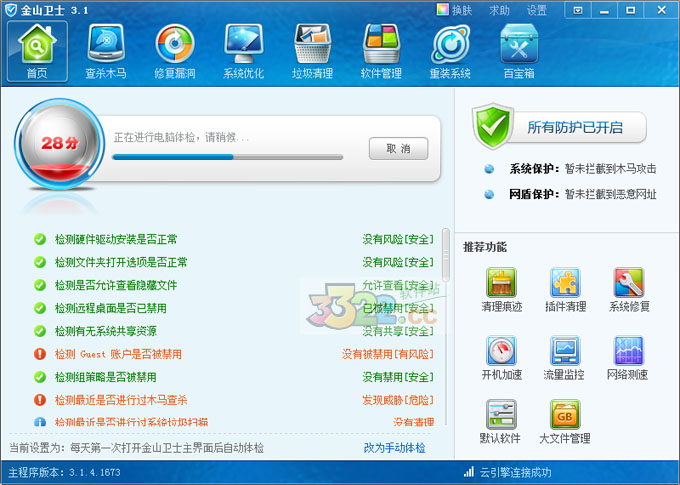This screenshot has width=680, height=485.
Task: Click warning icon beside 木马查杀 row
Action: [40, 400]
